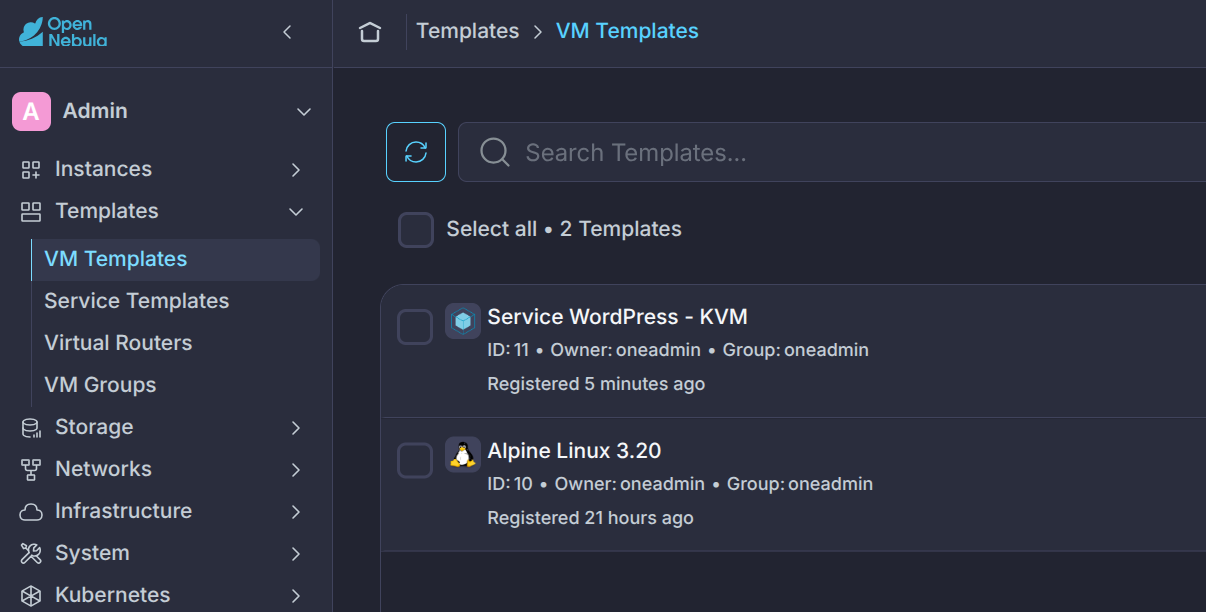Viewport: 1206px width, 612px height.
Task: Click the System wrench icon
Action: tap(31, 553)
